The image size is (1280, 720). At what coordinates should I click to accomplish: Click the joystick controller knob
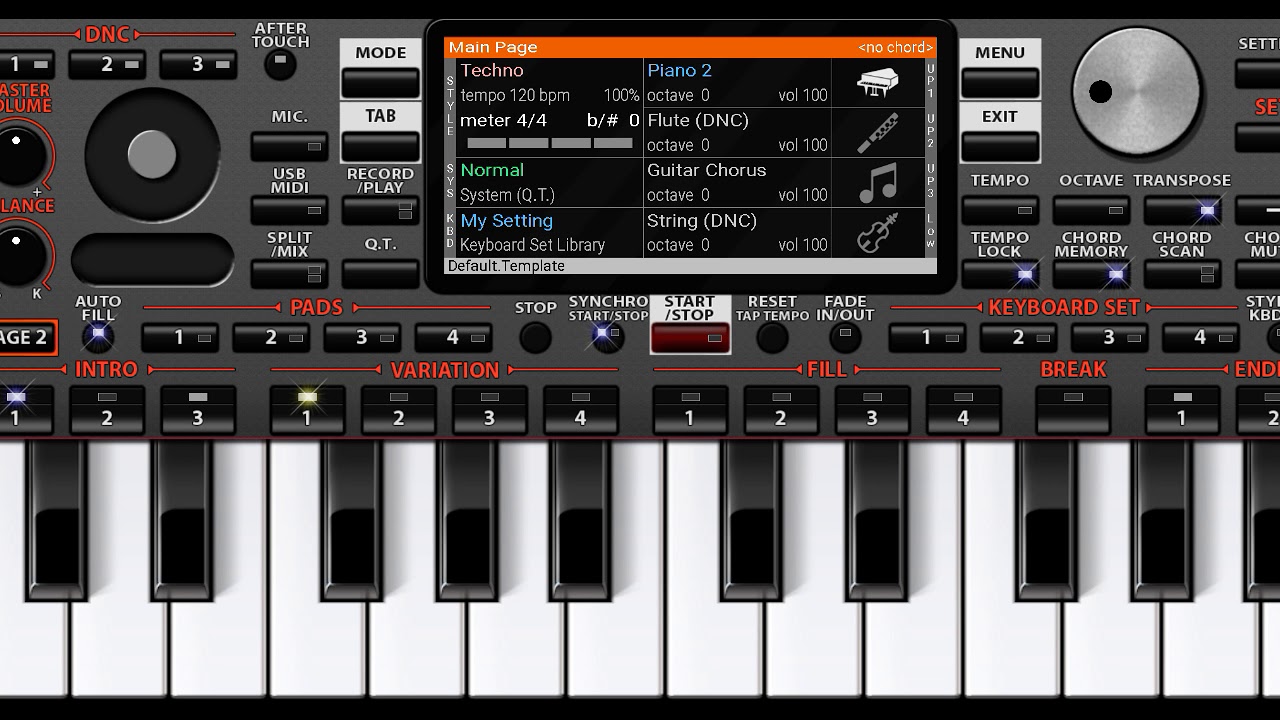pos(152,154)
